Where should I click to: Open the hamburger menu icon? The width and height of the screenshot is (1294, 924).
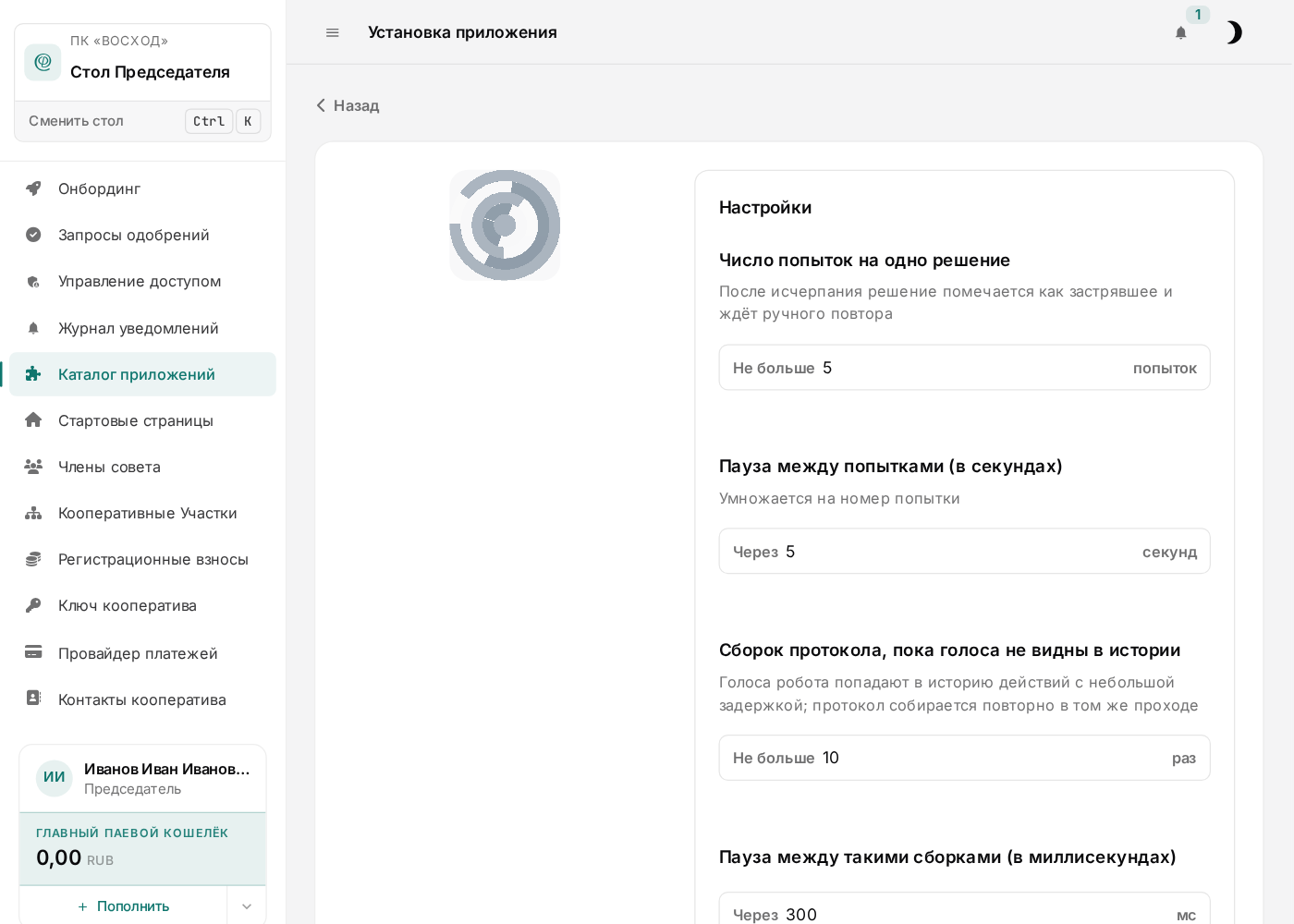333,32
